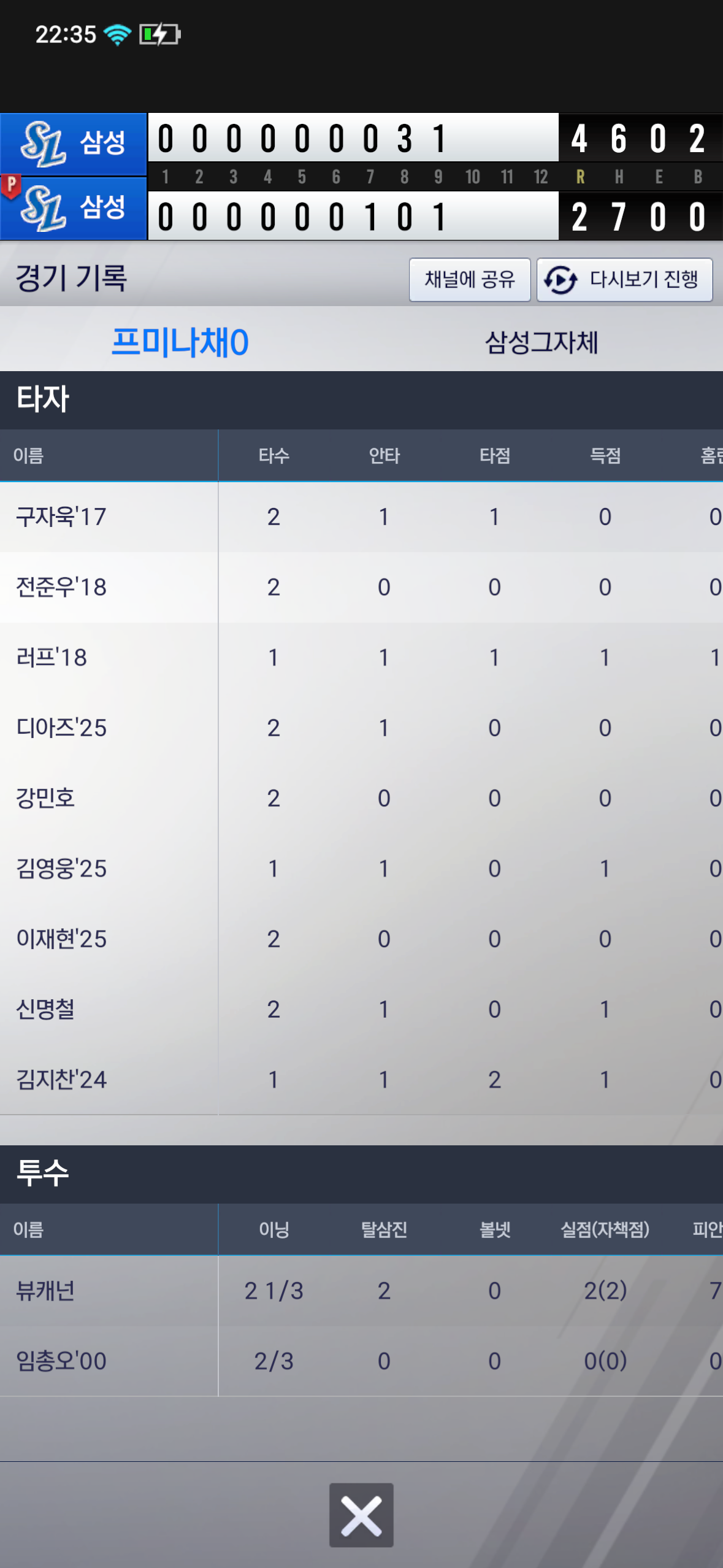Screen dimensions: 723x1568
Task: Select pitcher 임창용'00 row
Action: pos(61,1361)
